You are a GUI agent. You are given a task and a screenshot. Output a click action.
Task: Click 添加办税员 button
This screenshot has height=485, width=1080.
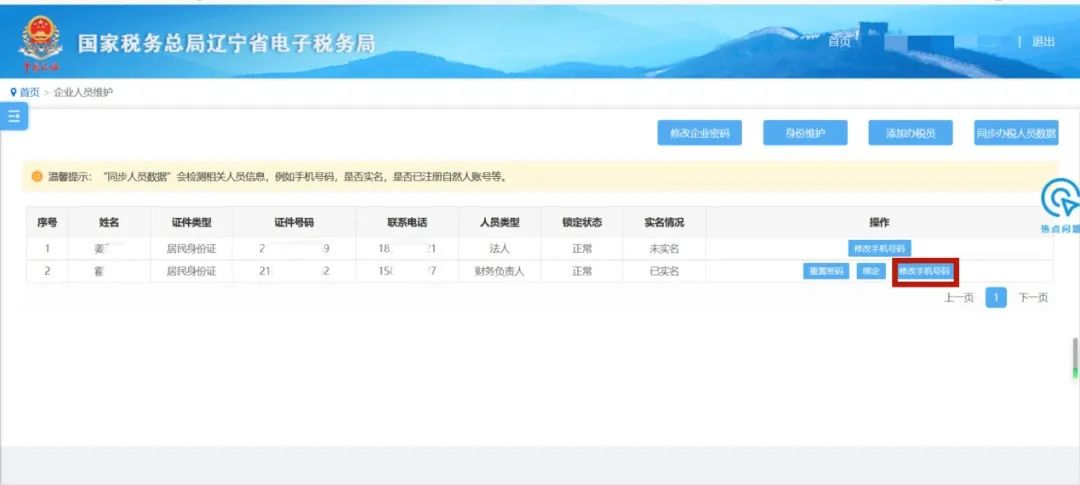911,133
